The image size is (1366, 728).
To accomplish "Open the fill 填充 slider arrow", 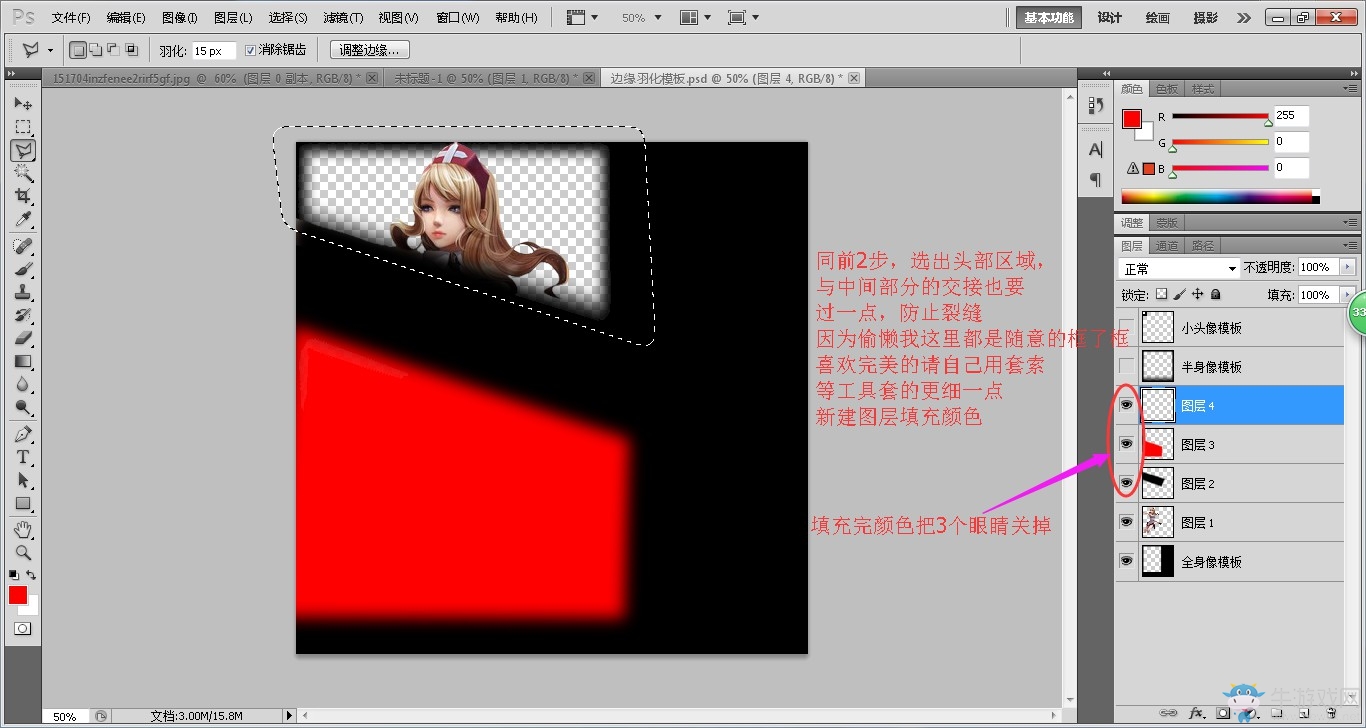I will 1348,295.
